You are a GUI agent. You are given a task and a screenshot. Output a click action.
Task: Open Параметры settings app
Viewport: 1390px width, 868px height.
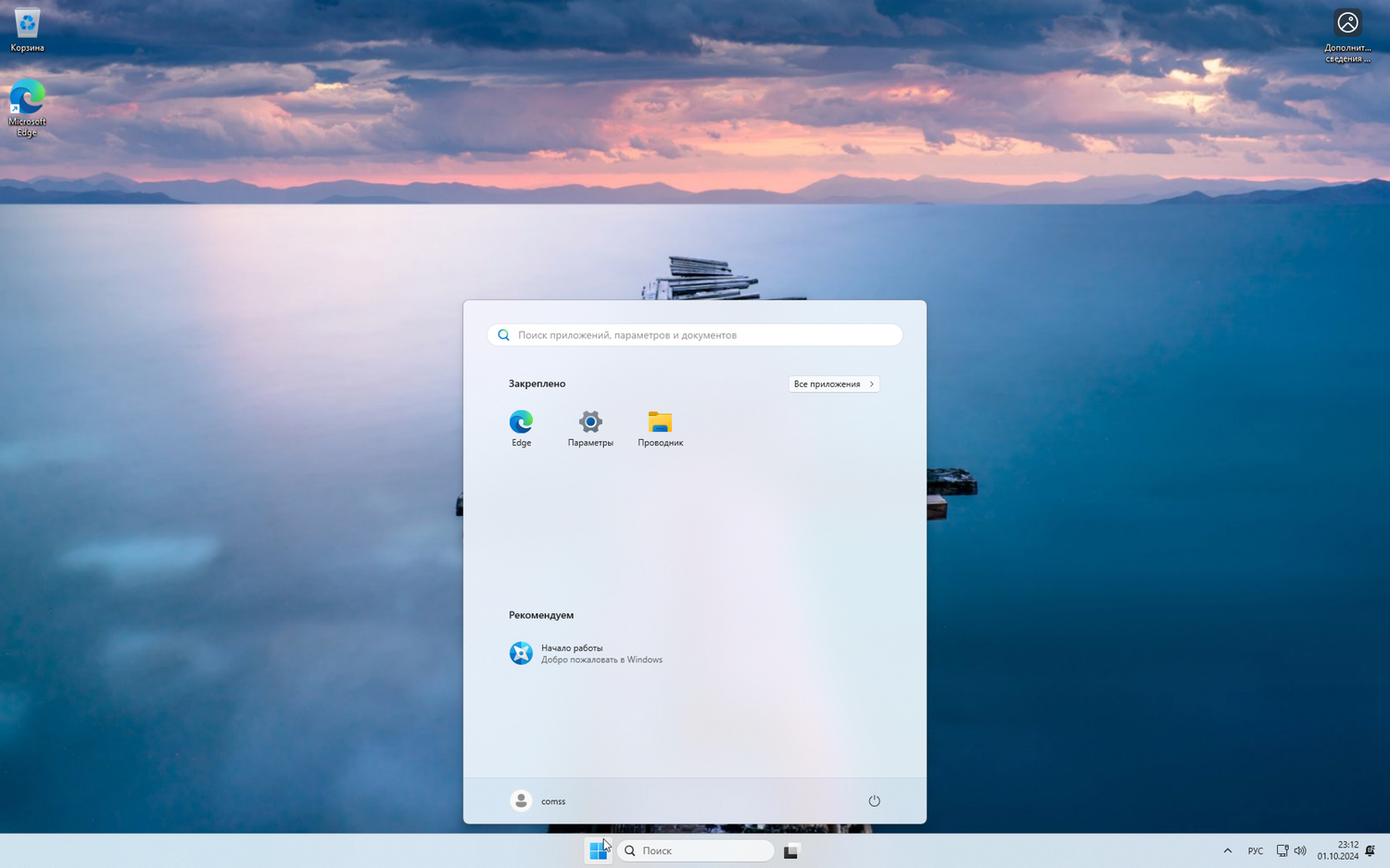pos(590,428)
